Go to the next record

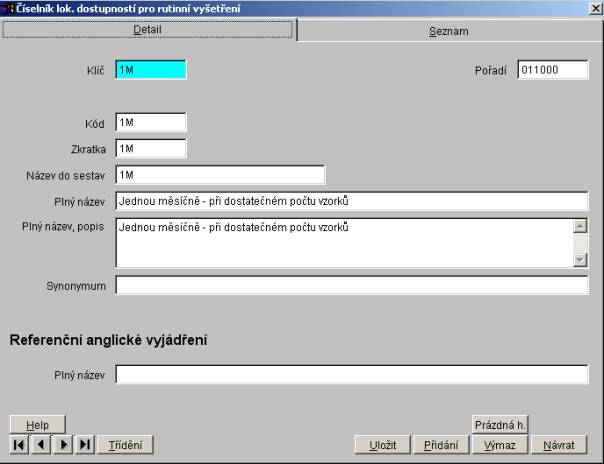click(x=63, y=444)
